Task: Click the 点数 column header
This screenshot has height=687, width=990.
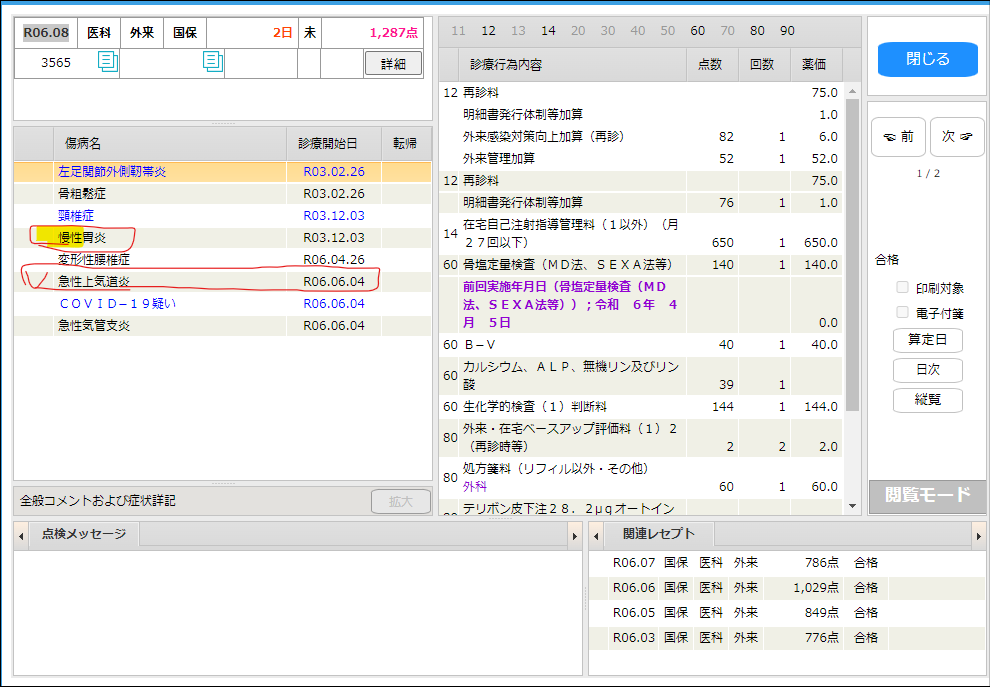Action: tap(712, 64)
